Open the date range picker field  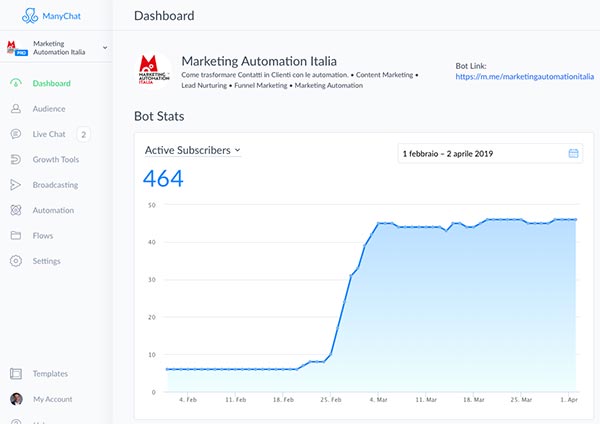tap(490, 153)
